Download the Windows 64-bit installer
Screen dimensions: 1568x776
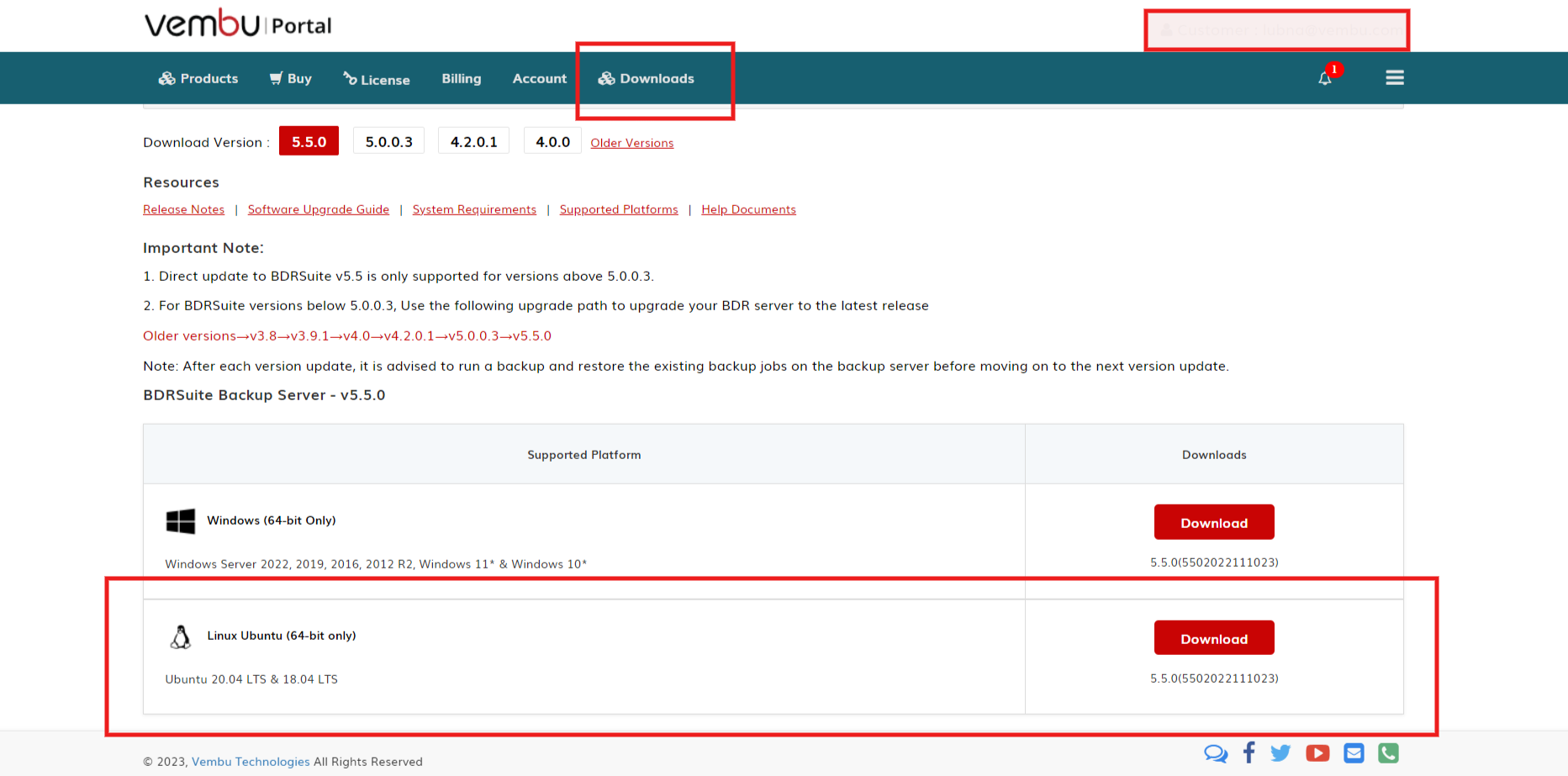[1214, 522]
